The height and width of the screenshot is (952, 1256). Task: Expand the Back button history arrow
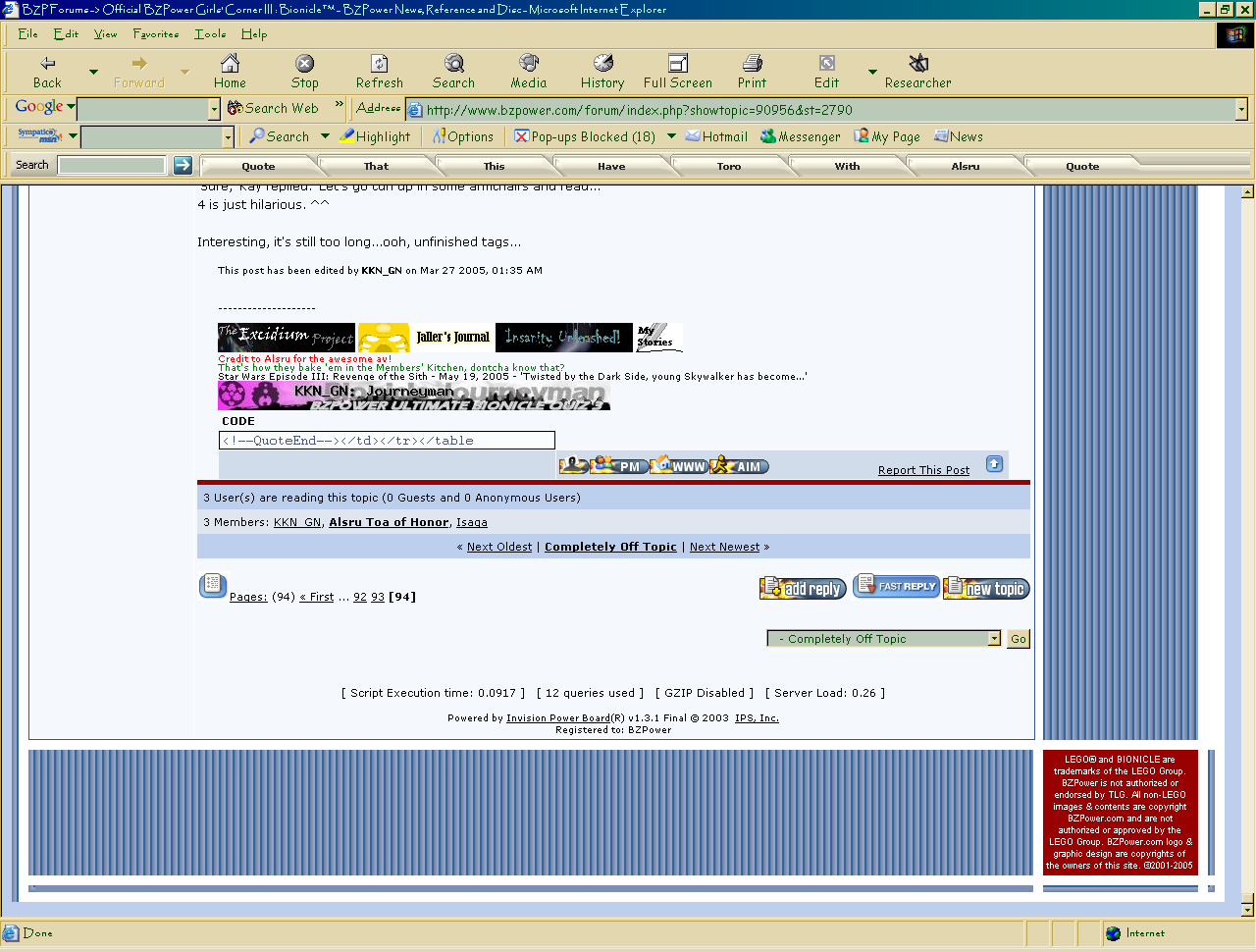[93, 72]
